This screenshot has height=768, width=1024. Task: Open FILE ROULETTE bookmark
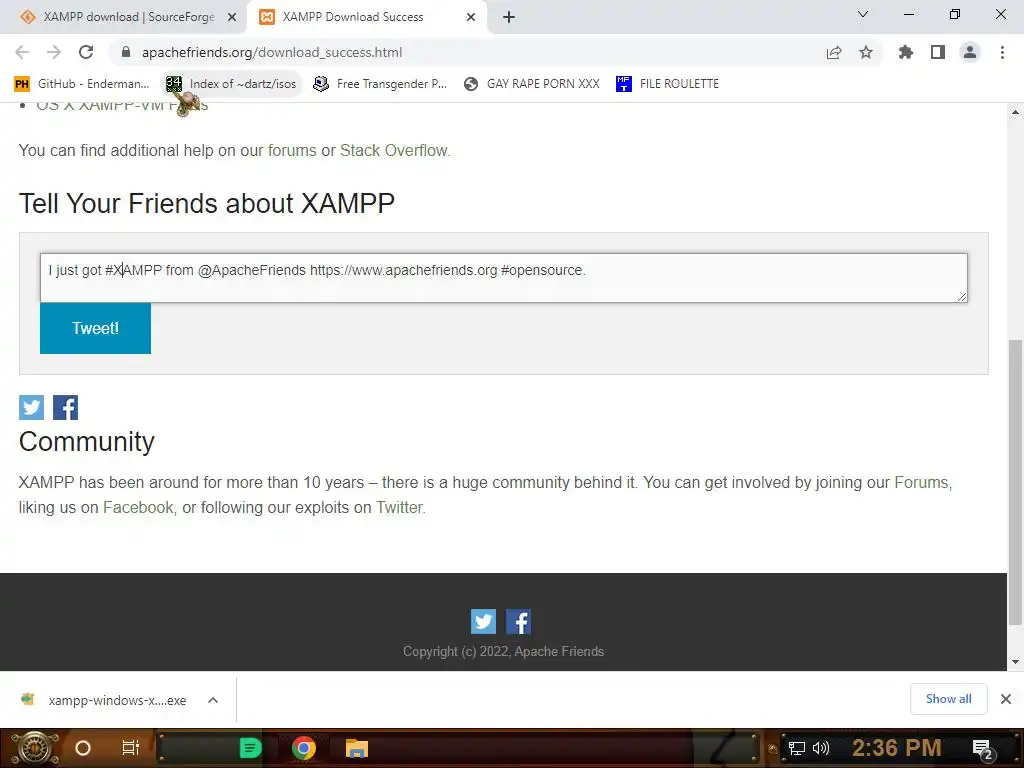667,84
